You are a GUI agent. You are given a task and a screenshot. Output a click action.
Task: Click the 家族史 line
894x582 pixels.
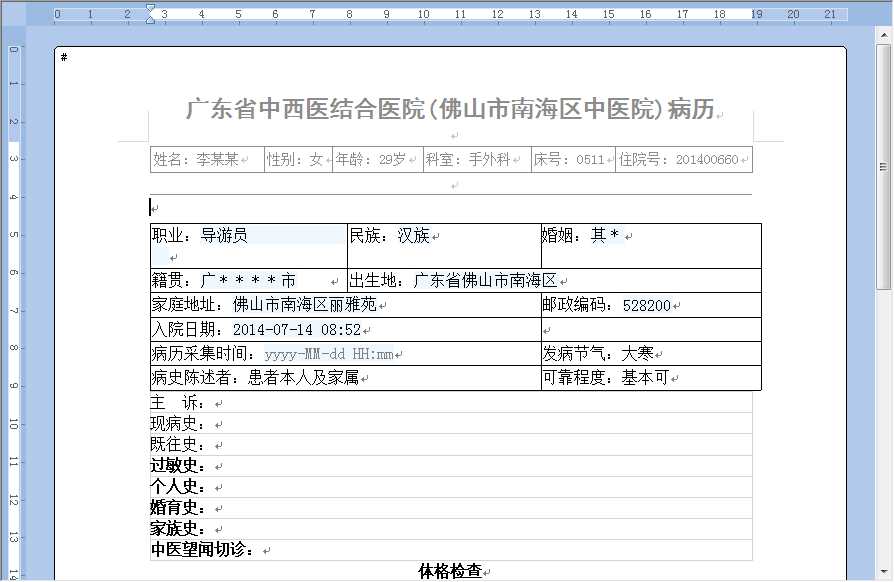coord(451,529)
